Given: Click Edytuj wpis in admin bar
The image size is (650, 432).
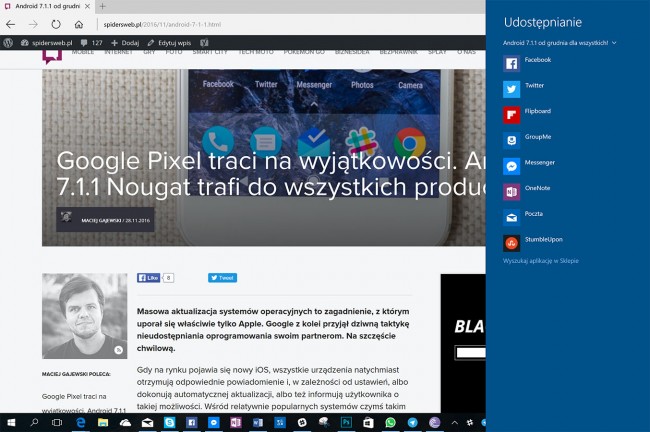Looking at the screenshot, I should tap(170, 43).
